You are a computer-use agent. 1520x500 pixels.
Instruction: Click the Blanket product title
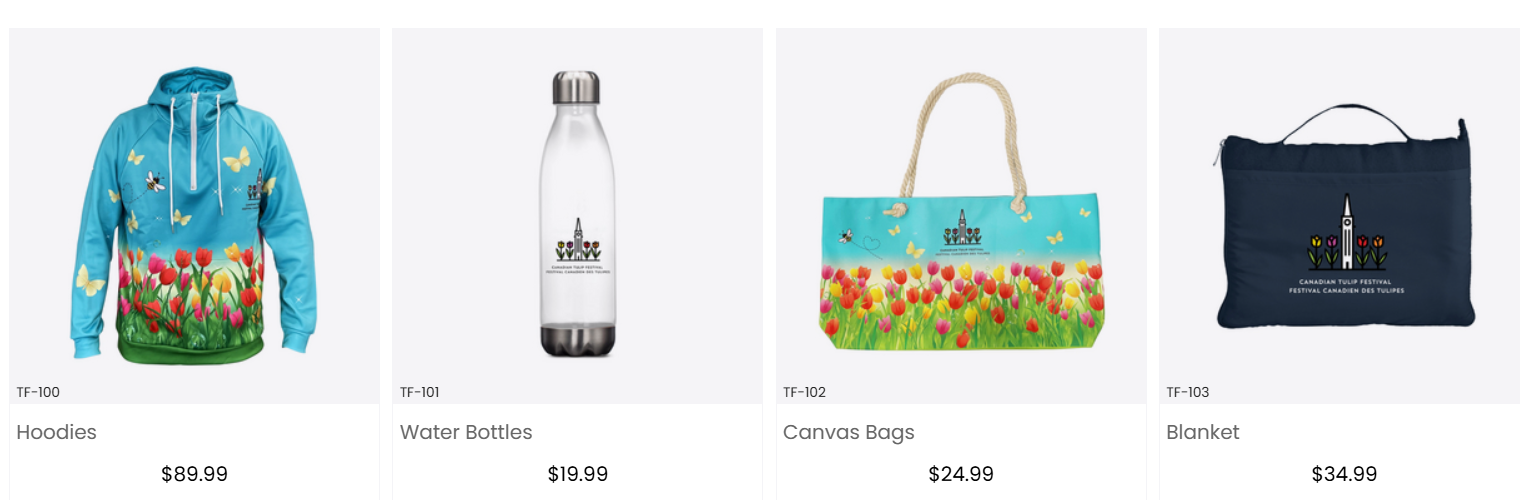click(1203, 432)
